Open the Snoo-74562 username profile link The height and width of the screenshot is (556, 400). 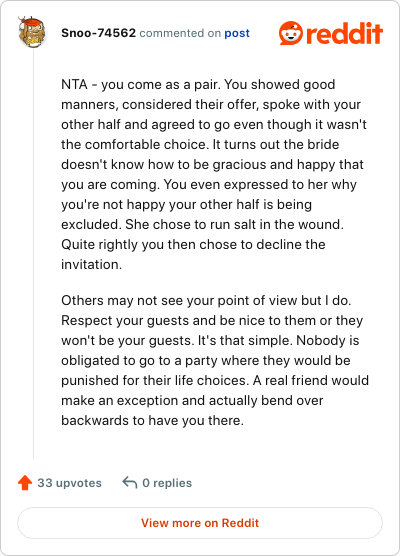98,33
